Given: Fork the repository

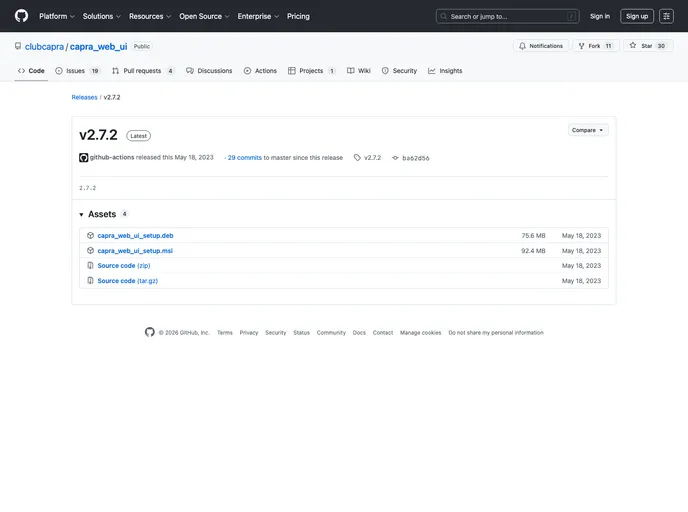Looking at the screenshot, I should [x=596, y=46].
